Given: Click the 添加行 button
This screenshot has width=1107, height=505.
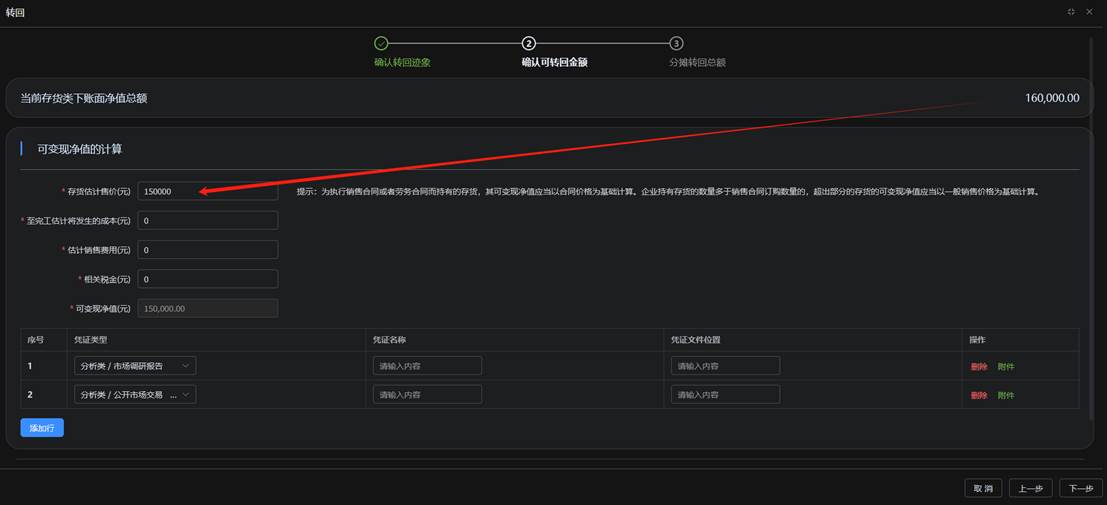Looking at the screenshot, I should point(42,428).
